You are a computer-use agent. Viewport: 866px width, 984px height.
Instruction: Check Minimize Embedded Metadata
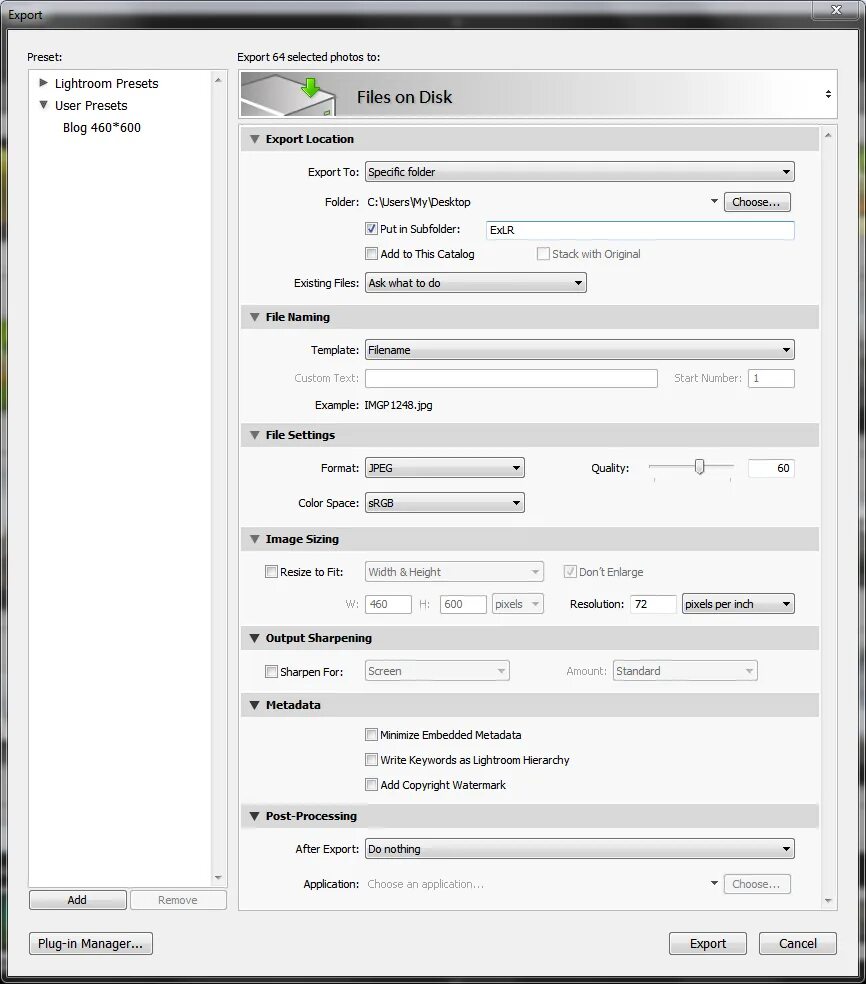[372, 734]
